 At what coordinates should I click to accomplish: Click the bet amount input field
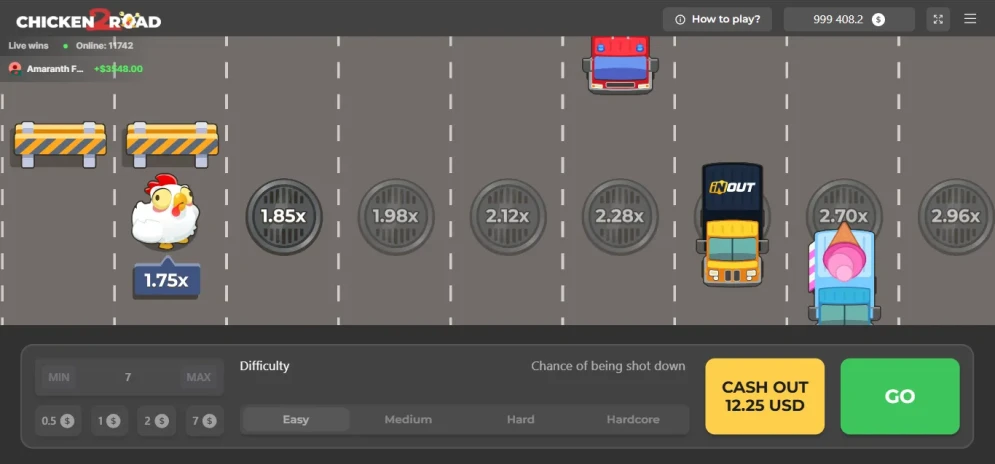click(x=129, y=377)
